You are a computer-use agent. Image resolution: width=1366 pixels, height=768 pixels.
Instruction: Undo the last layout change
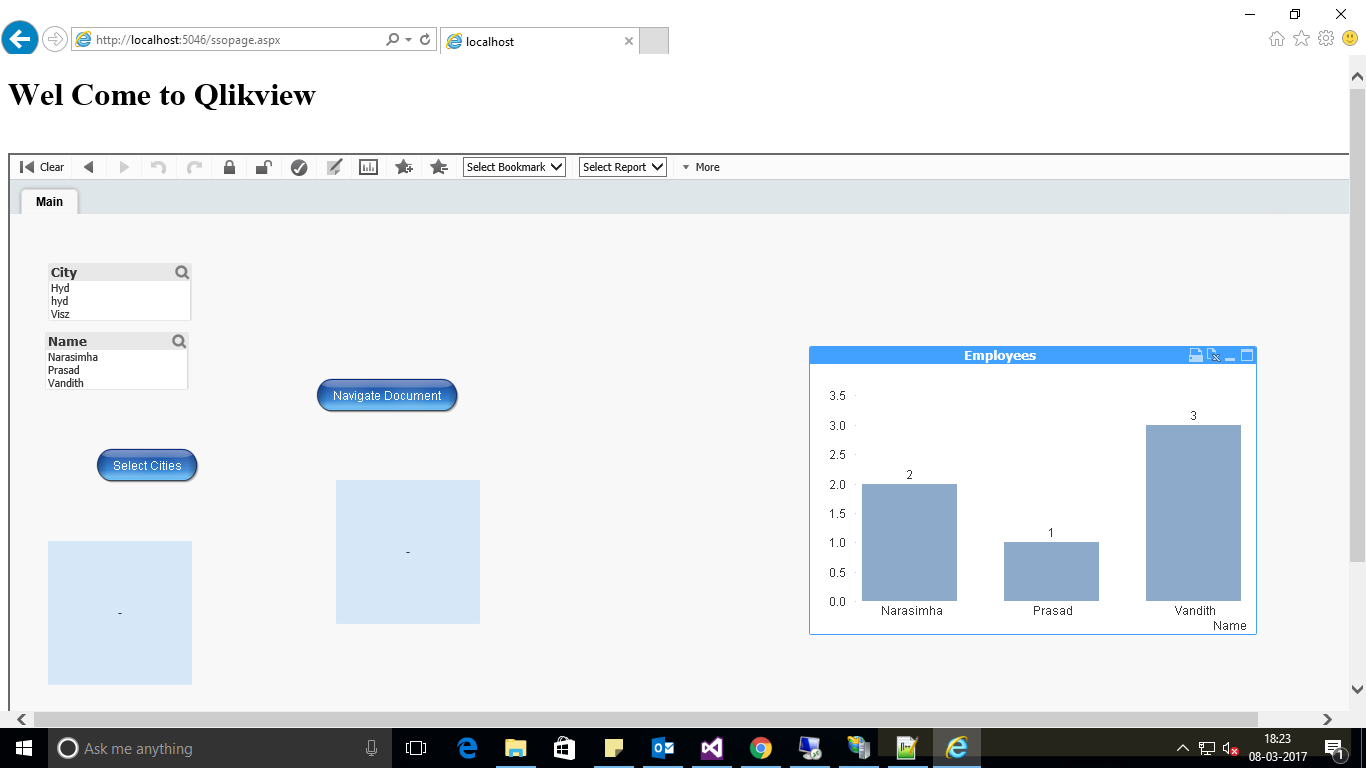click(x=158, y=167)
